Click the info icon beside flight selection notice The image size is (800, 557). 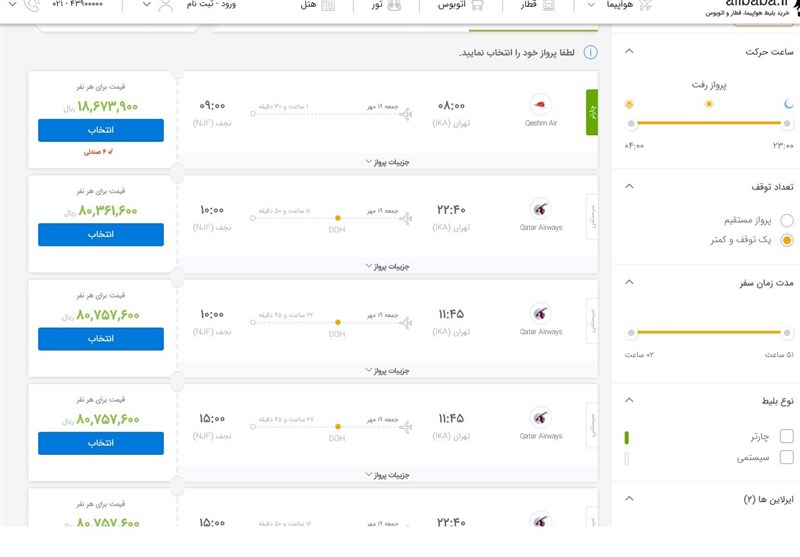(590, 52)
